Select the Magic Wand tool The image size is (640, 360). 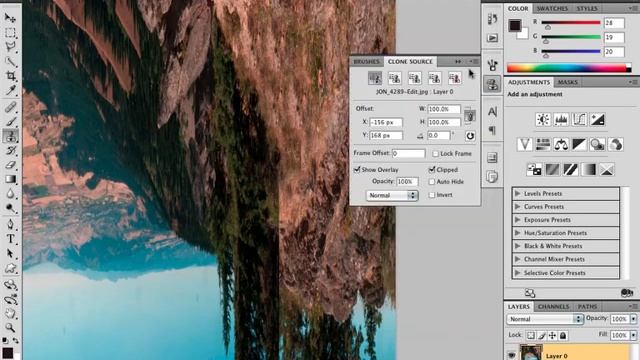[10, 62]
